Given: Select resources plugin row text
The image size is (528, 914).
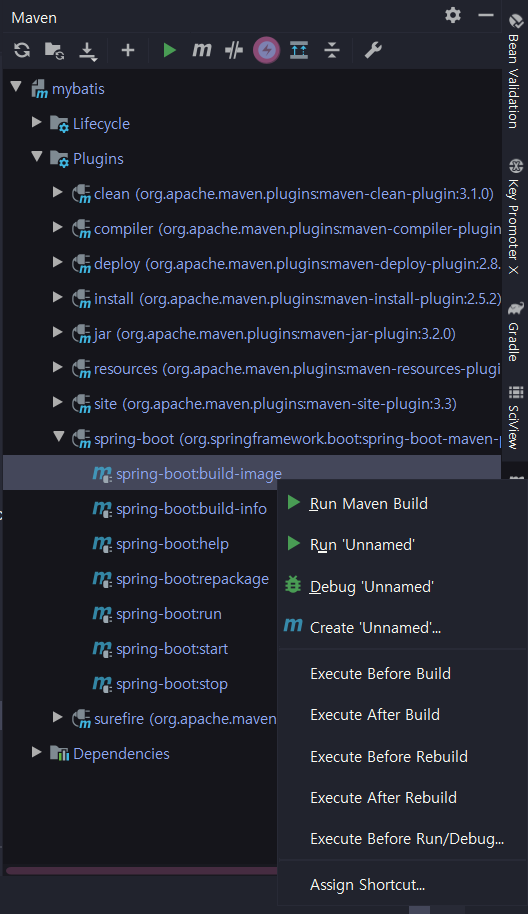Looking at the screenshot, I should [x=297, y=369].
